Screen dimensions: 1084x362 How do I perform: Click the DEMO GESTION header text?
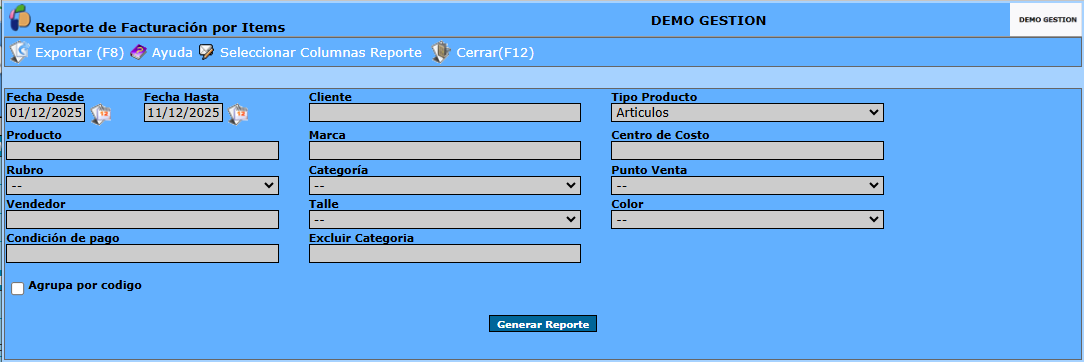(x=709, y=21)
